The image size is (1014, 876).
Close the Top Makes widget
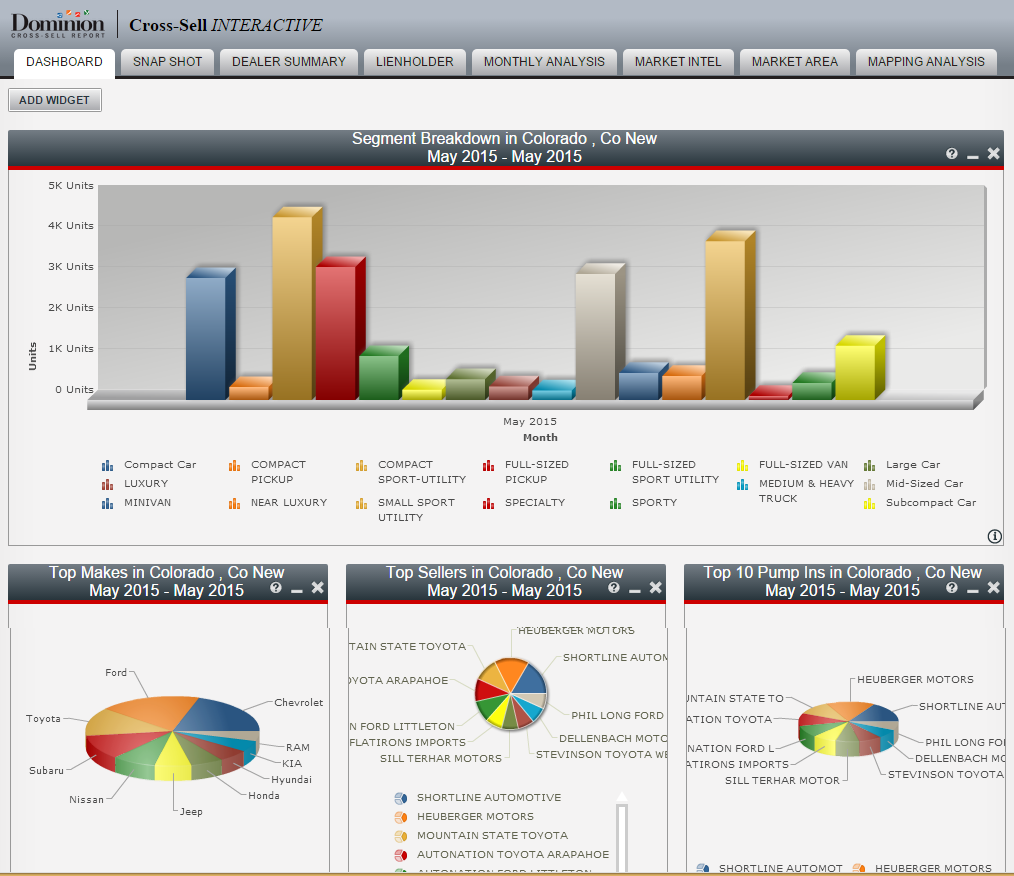point(318,588)
